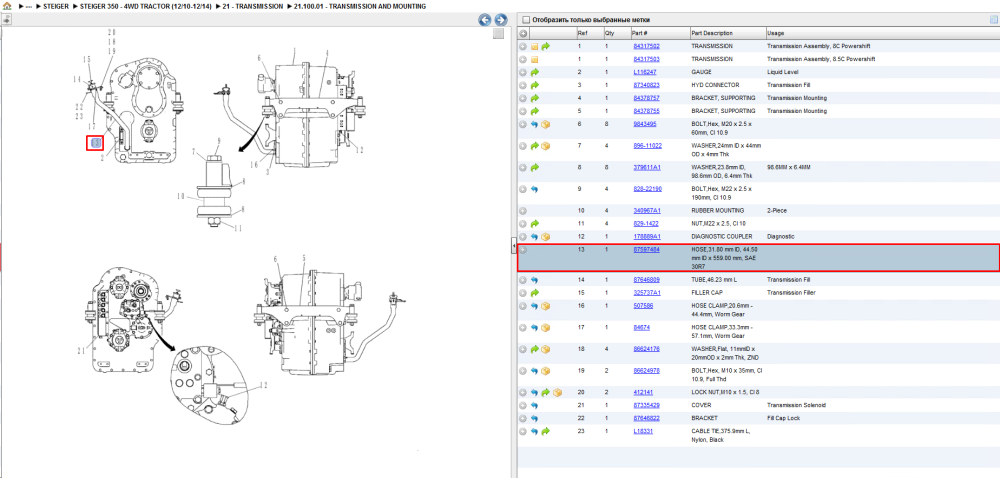The image size is (1000, 478).
Task: Open part number link L18331
Action: (642, 431)
